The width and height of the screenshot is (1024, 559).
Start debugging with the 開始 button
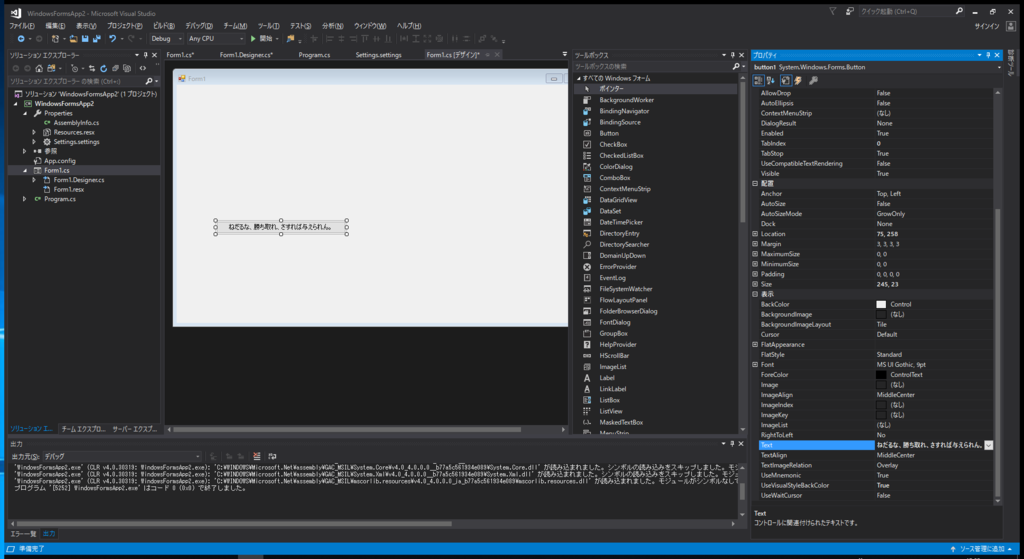tap(263, 39)
